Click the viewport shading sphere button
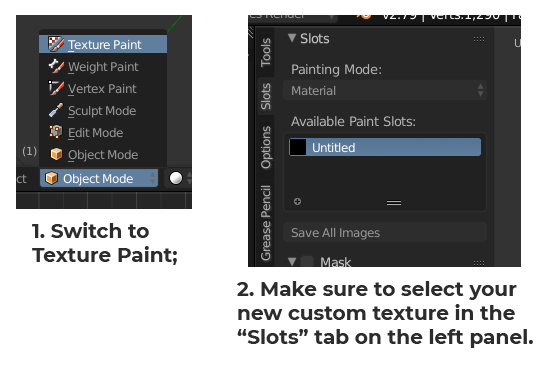The width and height of the screenshot is (540, 368). point(176,178)
